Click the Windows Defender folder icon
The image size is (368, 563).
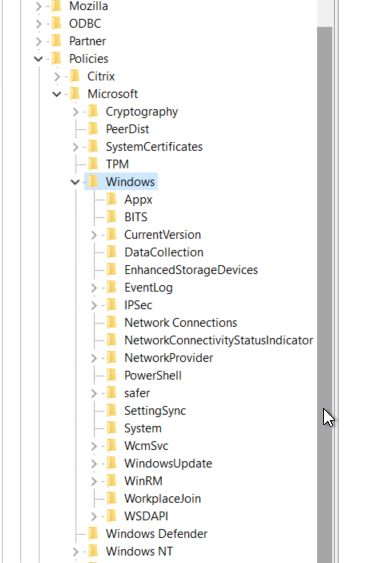click(x=93, y=534)
